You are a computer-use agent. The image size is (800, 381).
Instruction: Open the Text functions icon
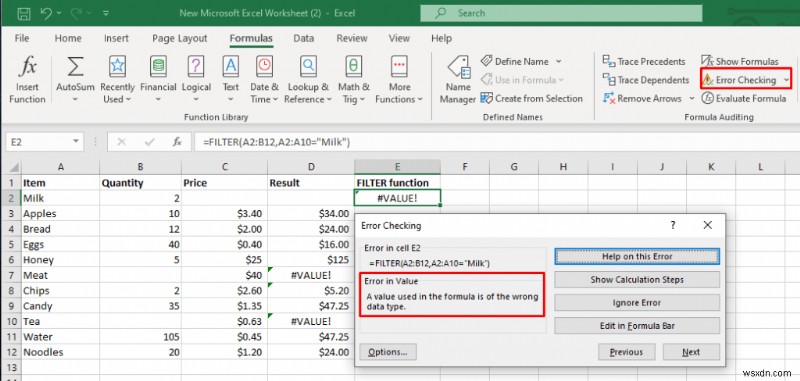[231, 67]
